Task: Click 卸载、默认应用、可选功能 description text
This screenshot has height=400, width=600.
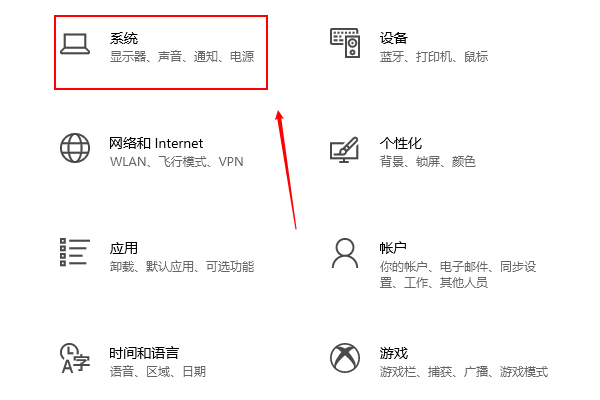Action: [182, 266]
